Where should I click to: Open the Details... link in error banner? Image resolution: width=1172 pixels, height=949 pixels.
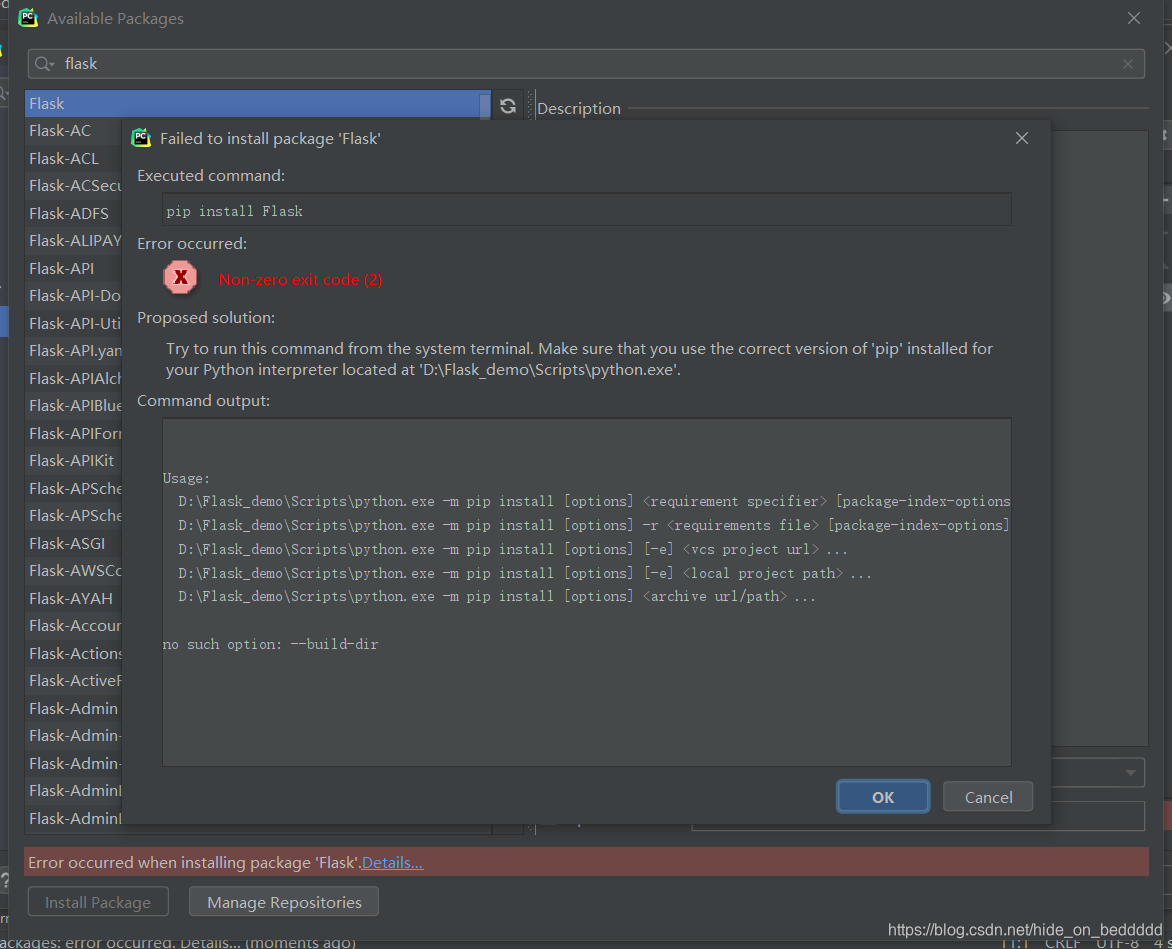pyautogui.click(x=392, y=862)
